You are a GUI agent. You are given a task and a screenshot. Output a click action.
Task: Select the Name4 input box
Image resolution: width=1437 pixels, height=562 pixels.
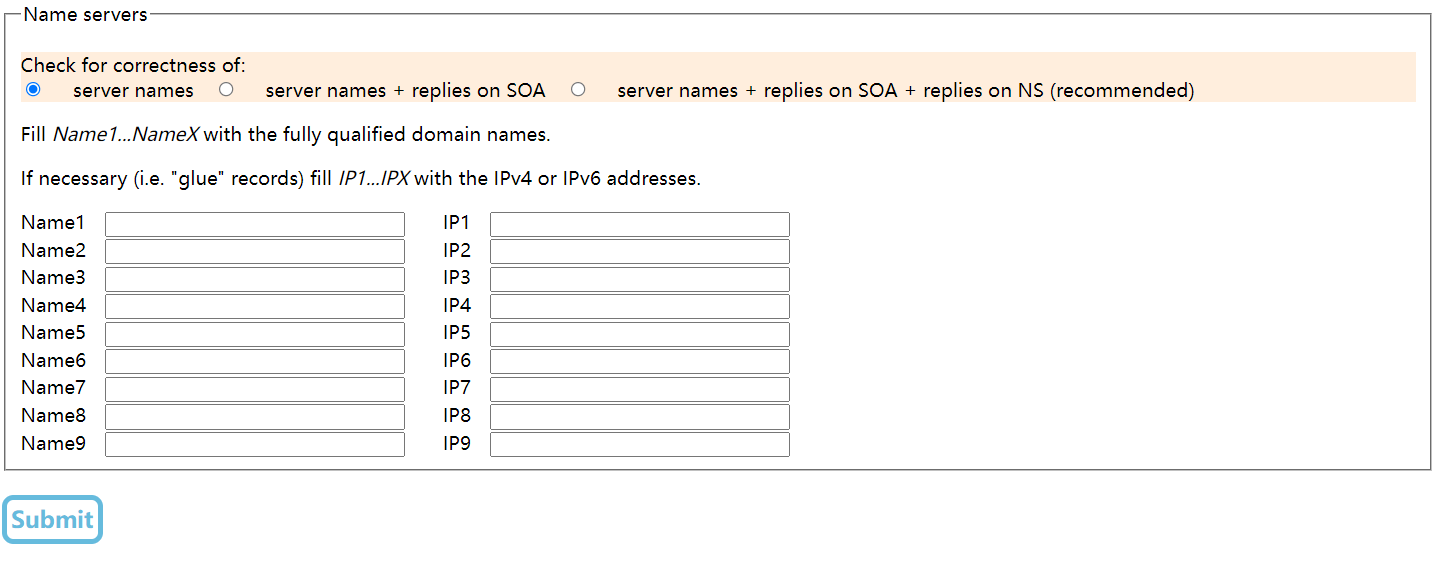(255, 306)
